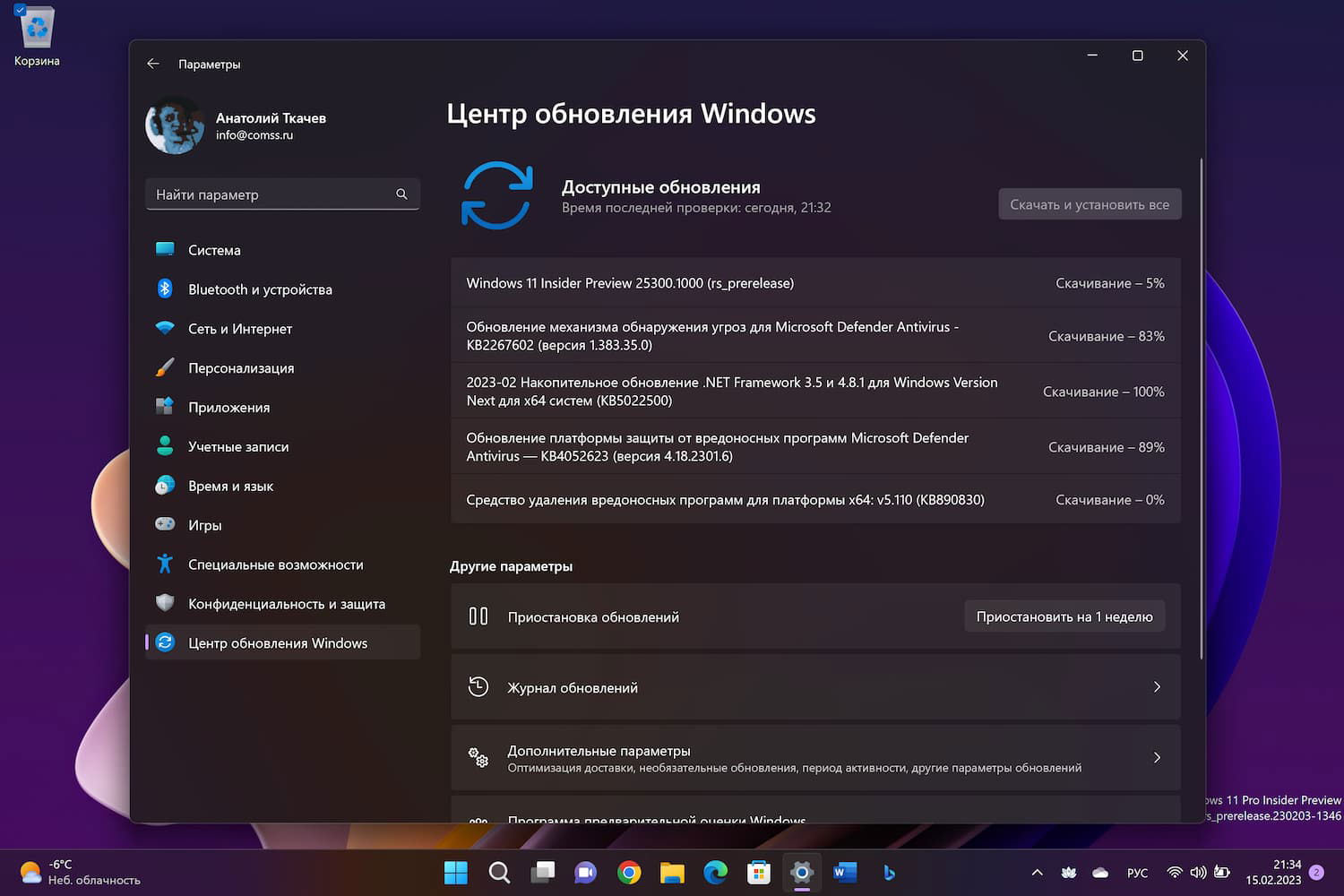
Task: Select the Центр обновления Windows sidebar icon
Action: point(167,642)
